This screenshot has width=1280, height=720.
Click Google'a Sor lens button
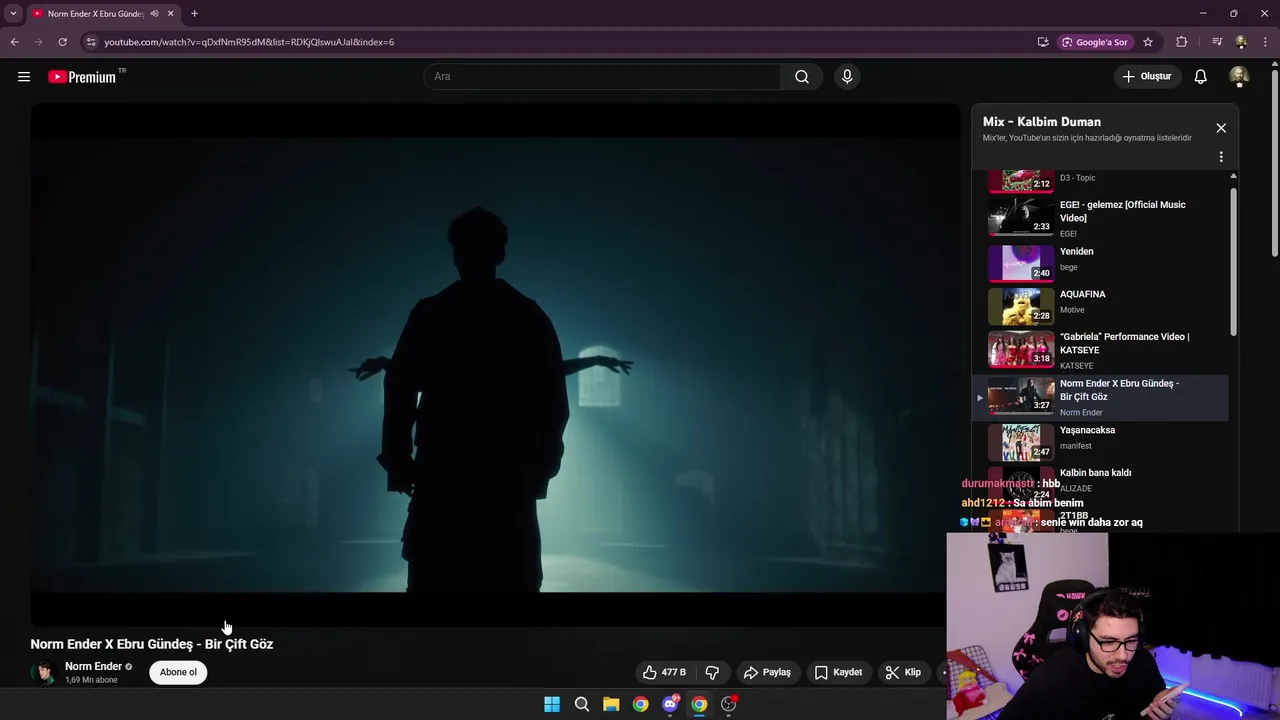pos(1095,42)
